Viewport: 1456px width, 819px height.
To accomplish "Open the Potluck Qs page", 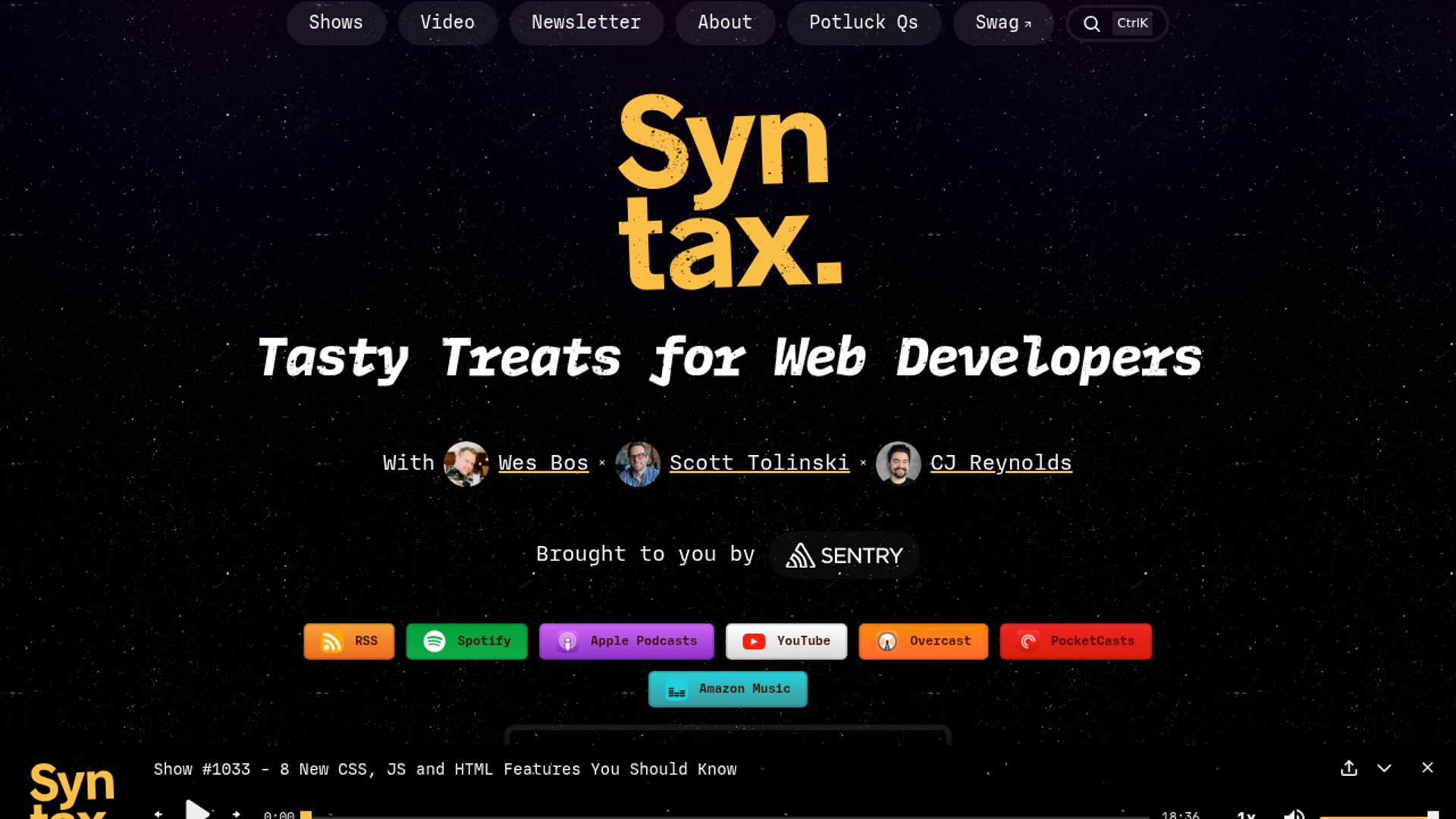I will 864,23.
